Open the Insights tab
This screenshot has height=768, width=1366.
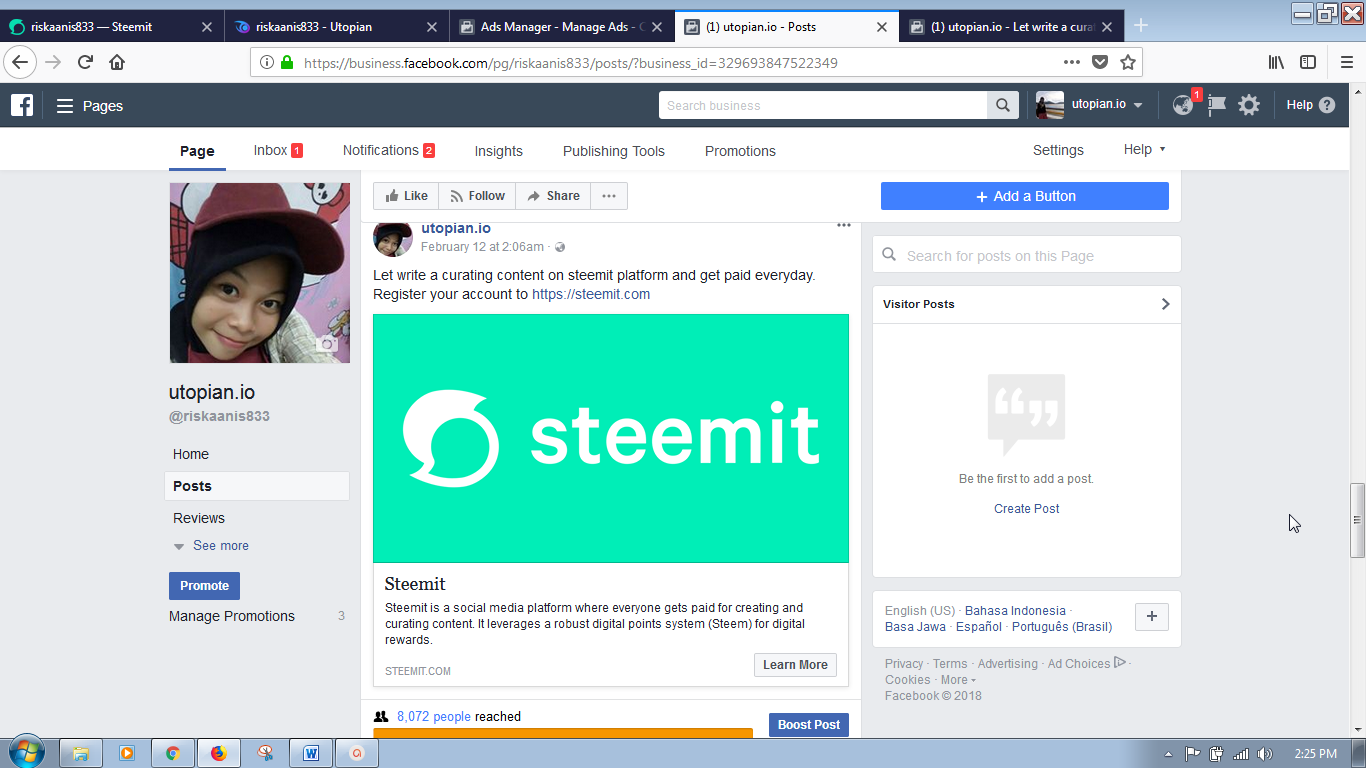[499, 151]
